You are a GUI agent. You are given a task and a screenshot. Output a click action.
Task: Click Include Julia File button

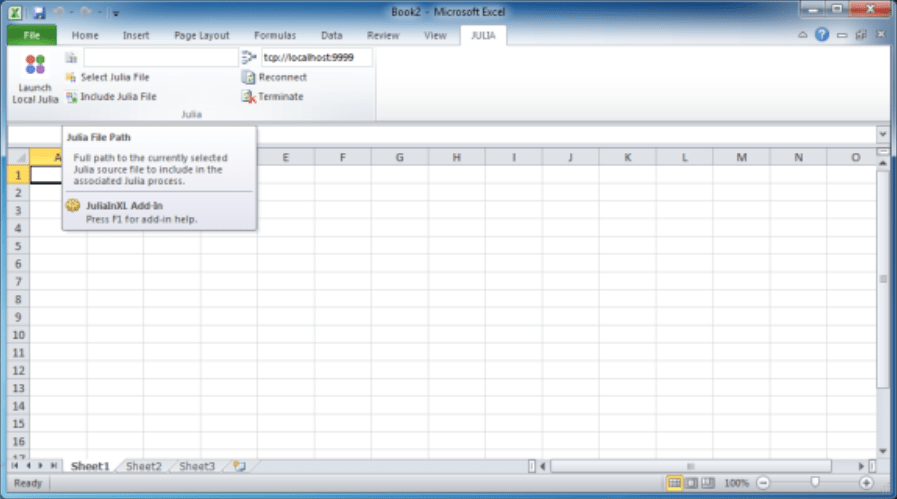[x=111, y=97]
